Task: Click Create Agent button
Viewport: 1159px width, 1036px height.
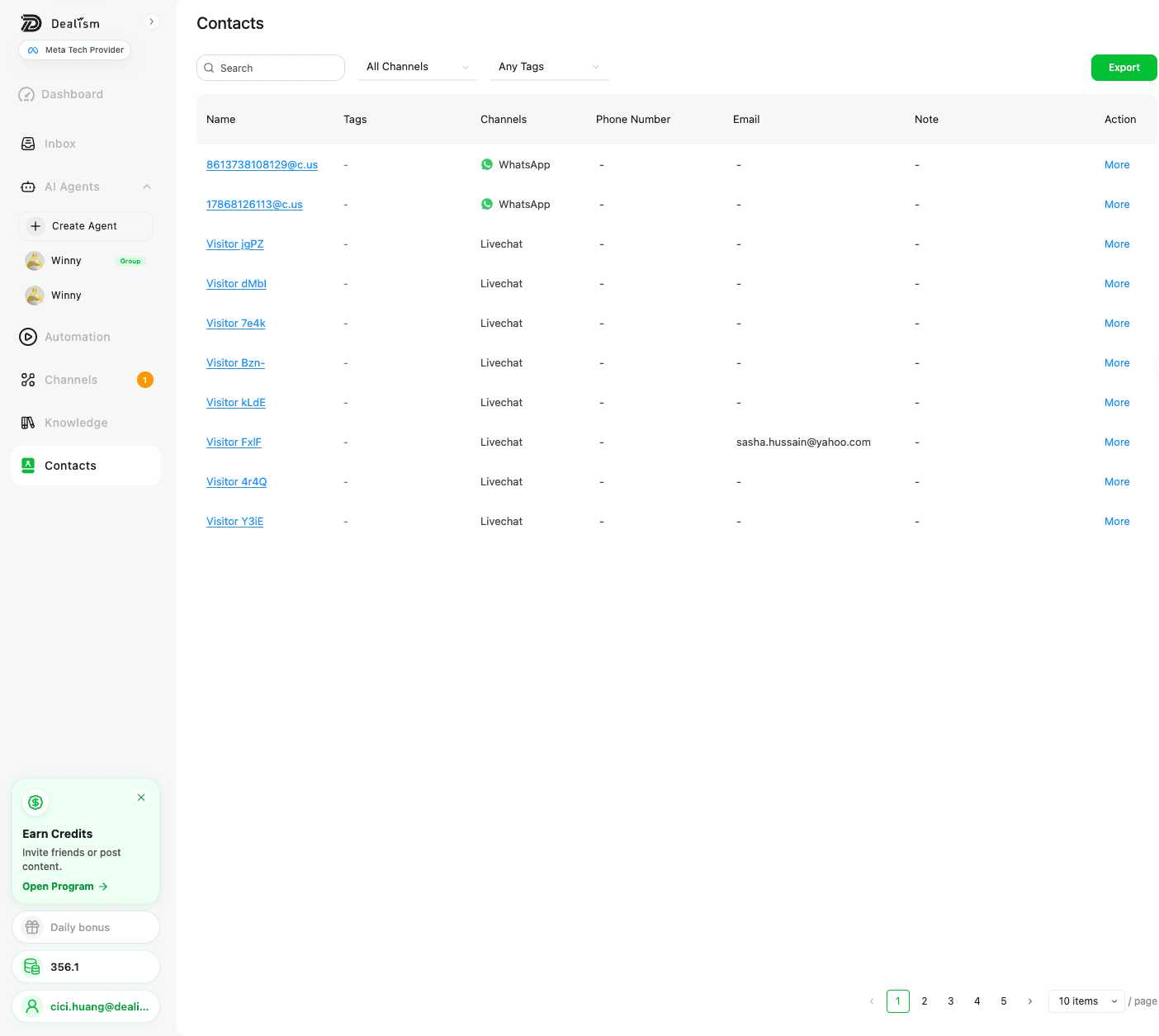Action: [86, 226]
